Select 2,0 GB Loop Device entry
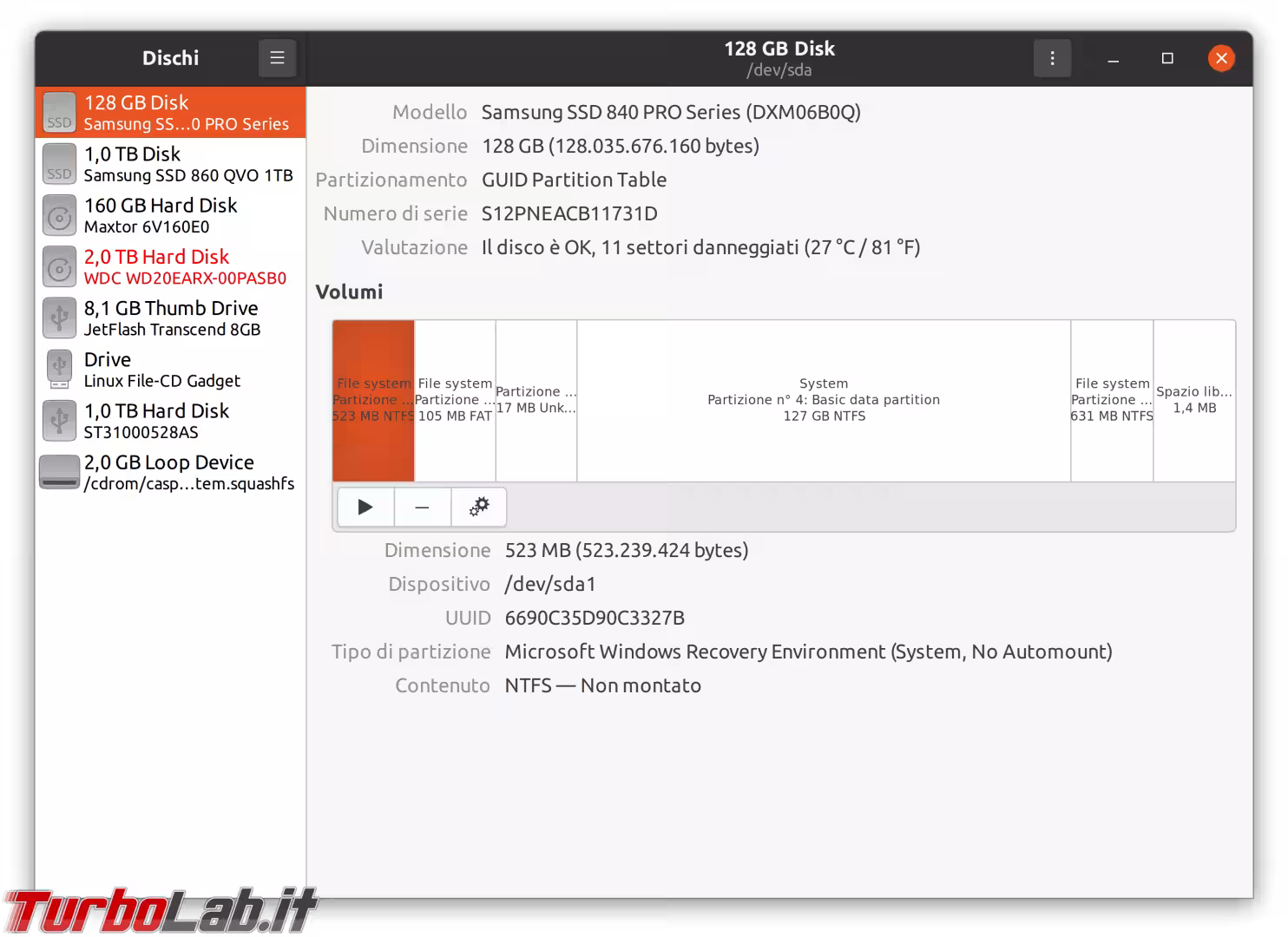Image resolution: width=1288 pixels, height=937 pixels. 170,472
